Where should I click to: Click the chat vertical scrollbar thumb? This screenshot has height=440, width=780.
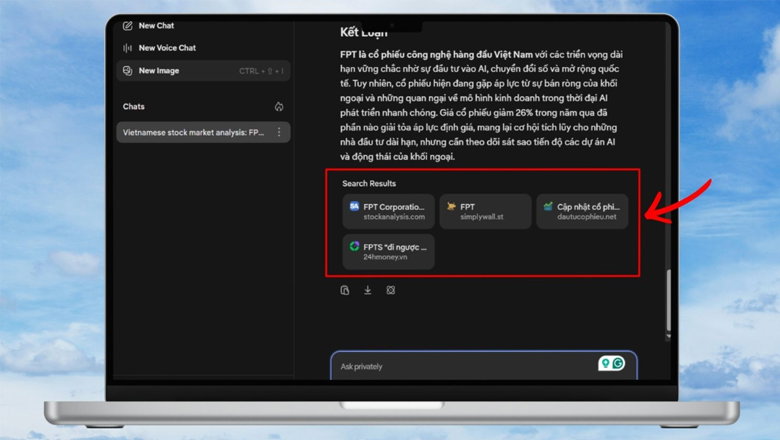(668, 301)
